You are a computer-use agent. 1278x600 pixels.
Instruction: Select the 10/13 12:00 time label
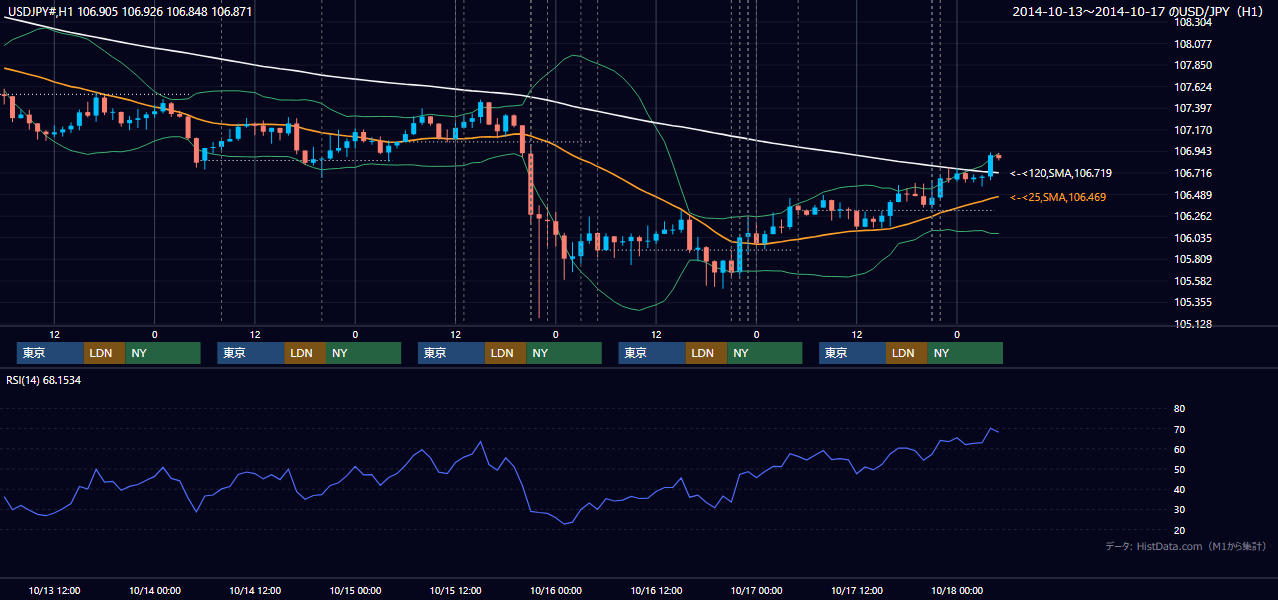54,590
